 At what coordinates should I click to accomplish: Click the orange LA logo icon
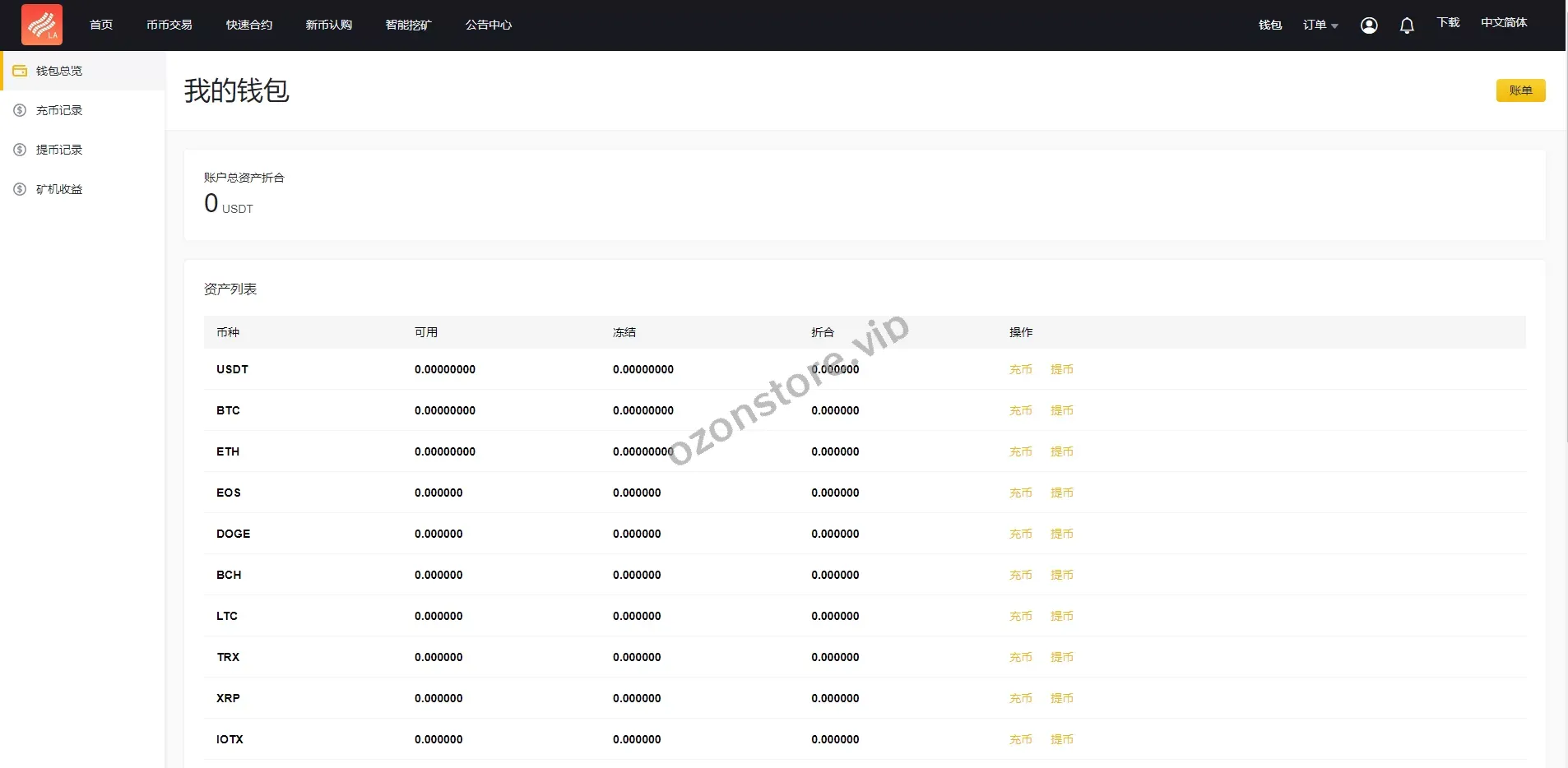point(42,25)
